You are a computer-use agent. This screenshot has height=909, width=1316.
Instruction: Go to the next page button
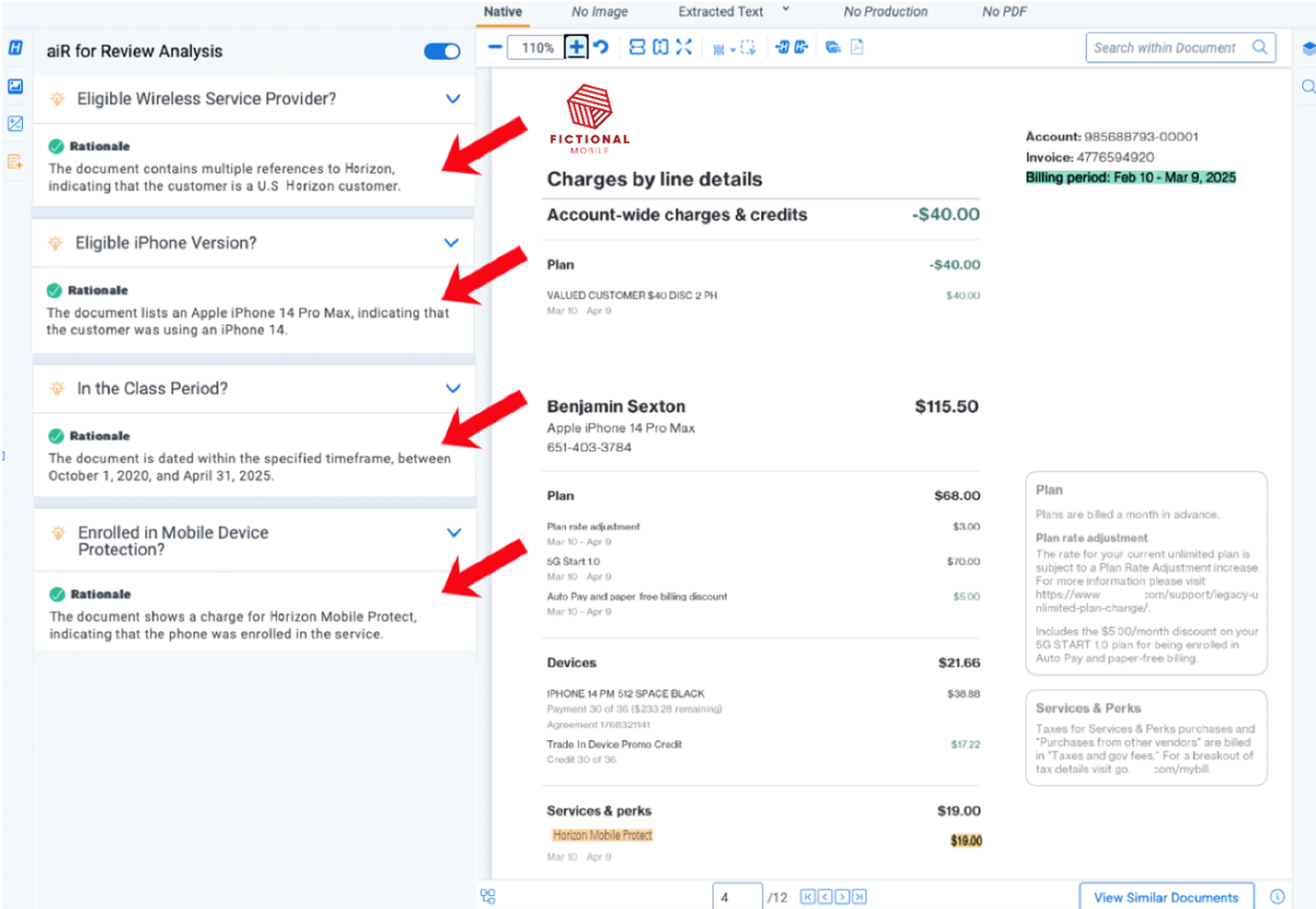pos(842,897)
